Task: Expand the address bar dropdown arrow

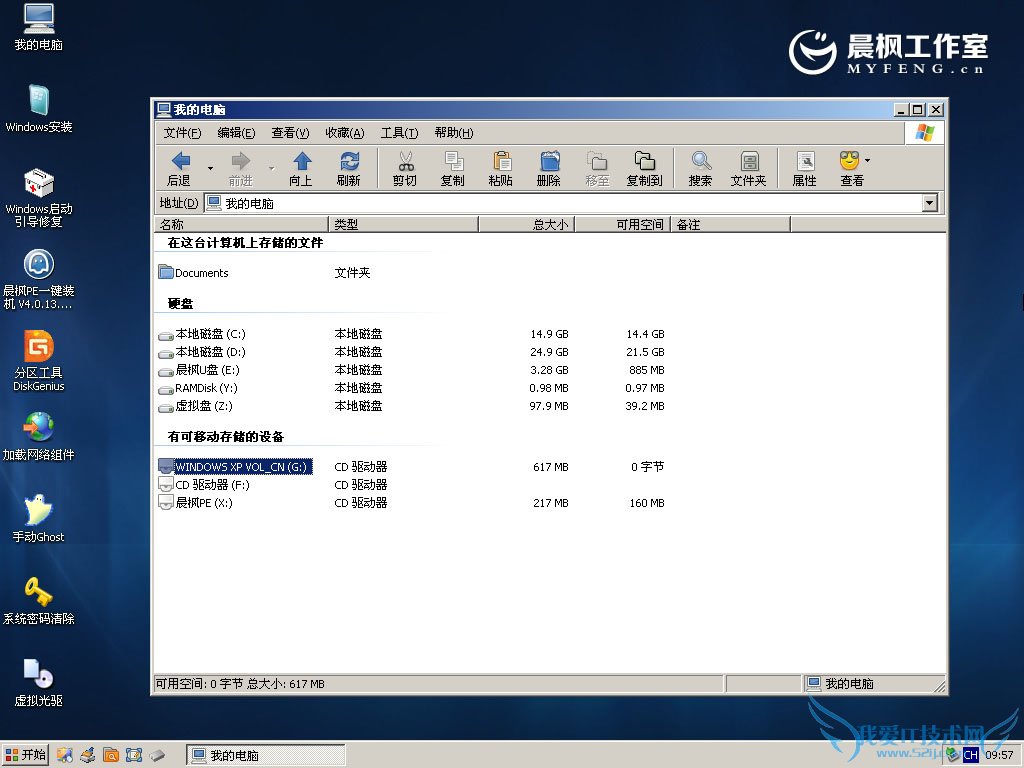Action: (x=930, y=203)
